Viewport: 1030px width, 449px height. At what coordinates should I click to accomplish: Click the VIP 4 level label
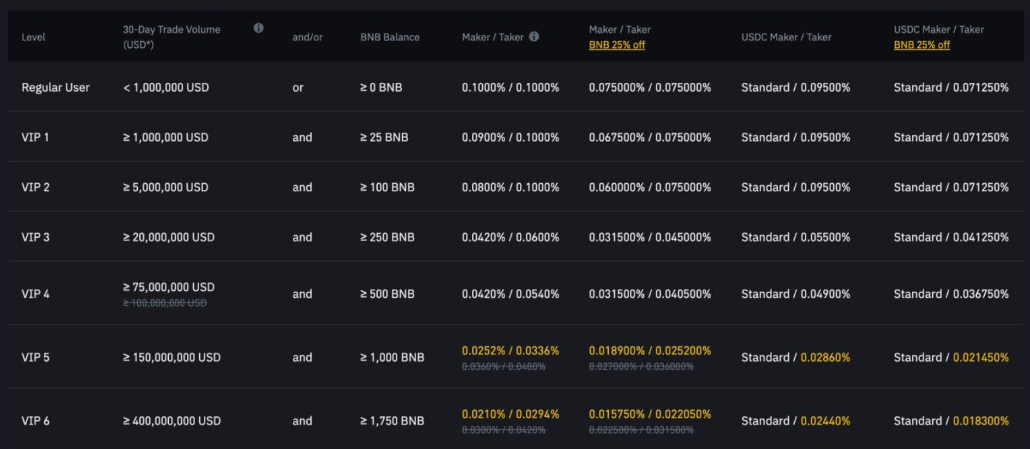coord(35,294)
